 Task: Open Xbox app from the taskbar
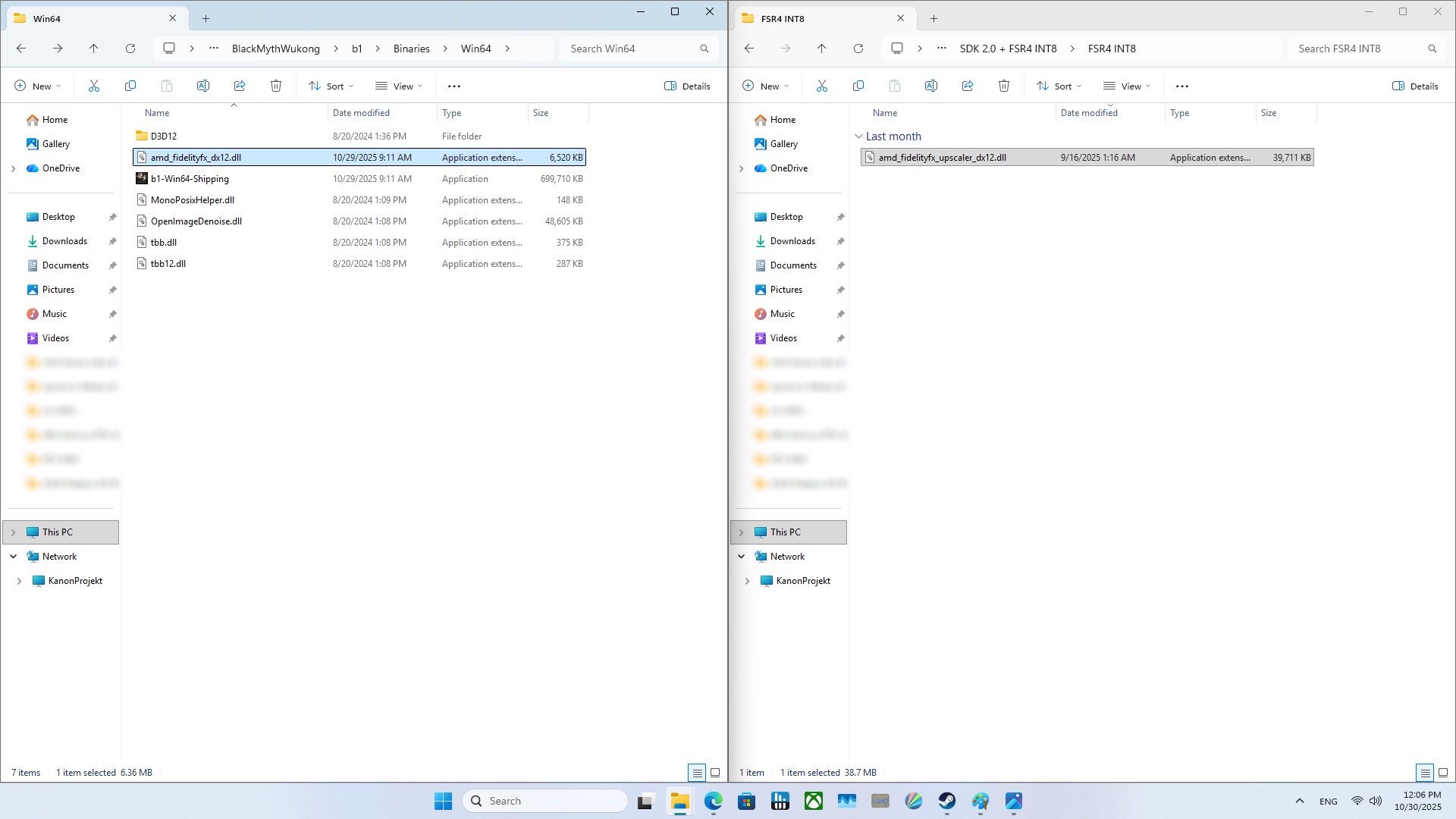click(x=814, y=801)
